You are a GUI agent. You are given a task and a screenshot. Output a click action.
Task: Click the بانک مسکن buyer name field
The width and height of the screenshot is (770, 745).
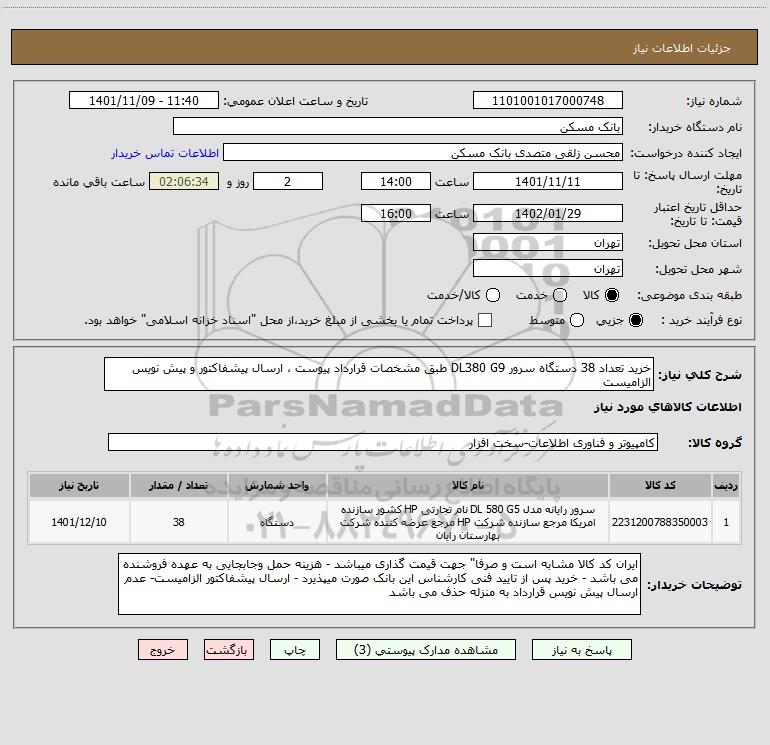tap(398, 126)
